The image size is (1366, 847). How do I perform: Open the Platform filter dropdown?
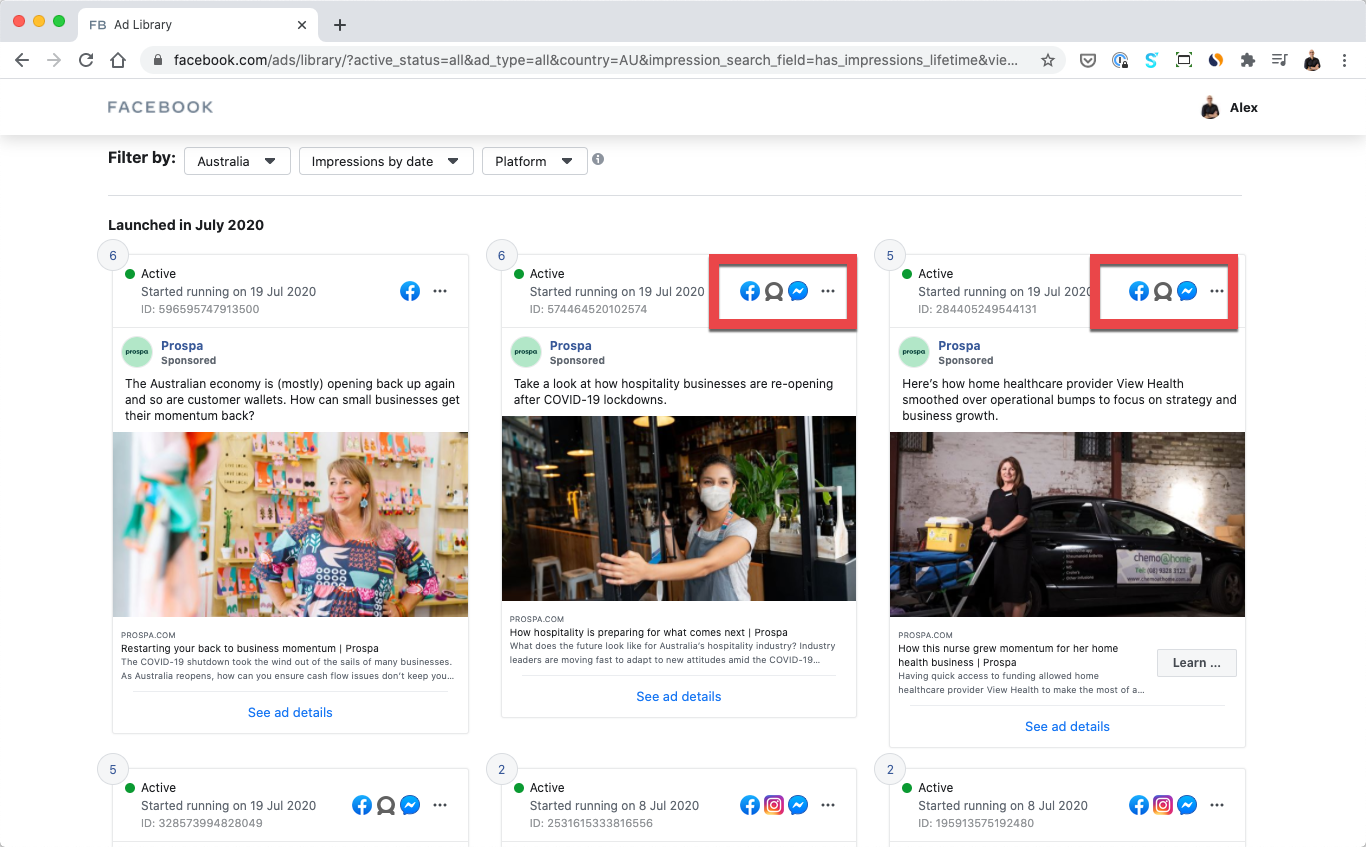coord(534,161)
